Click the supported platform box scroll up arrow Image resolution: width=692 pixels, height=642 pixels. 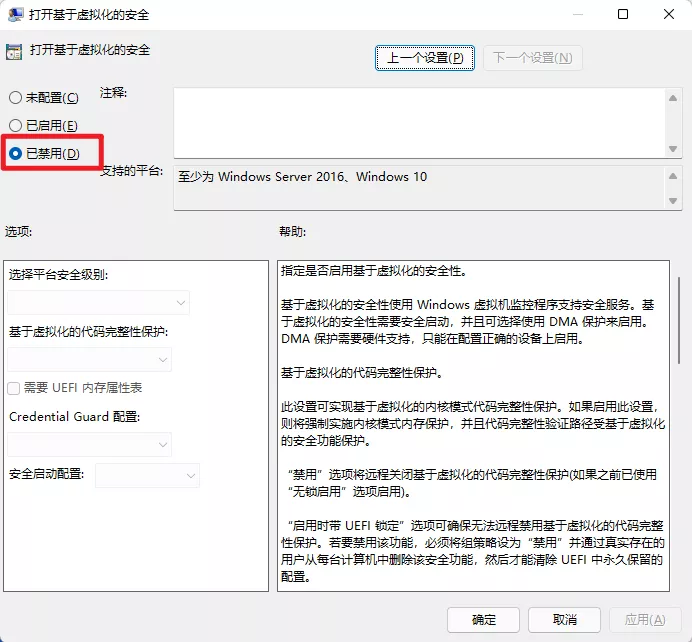[x=673, y=176]
